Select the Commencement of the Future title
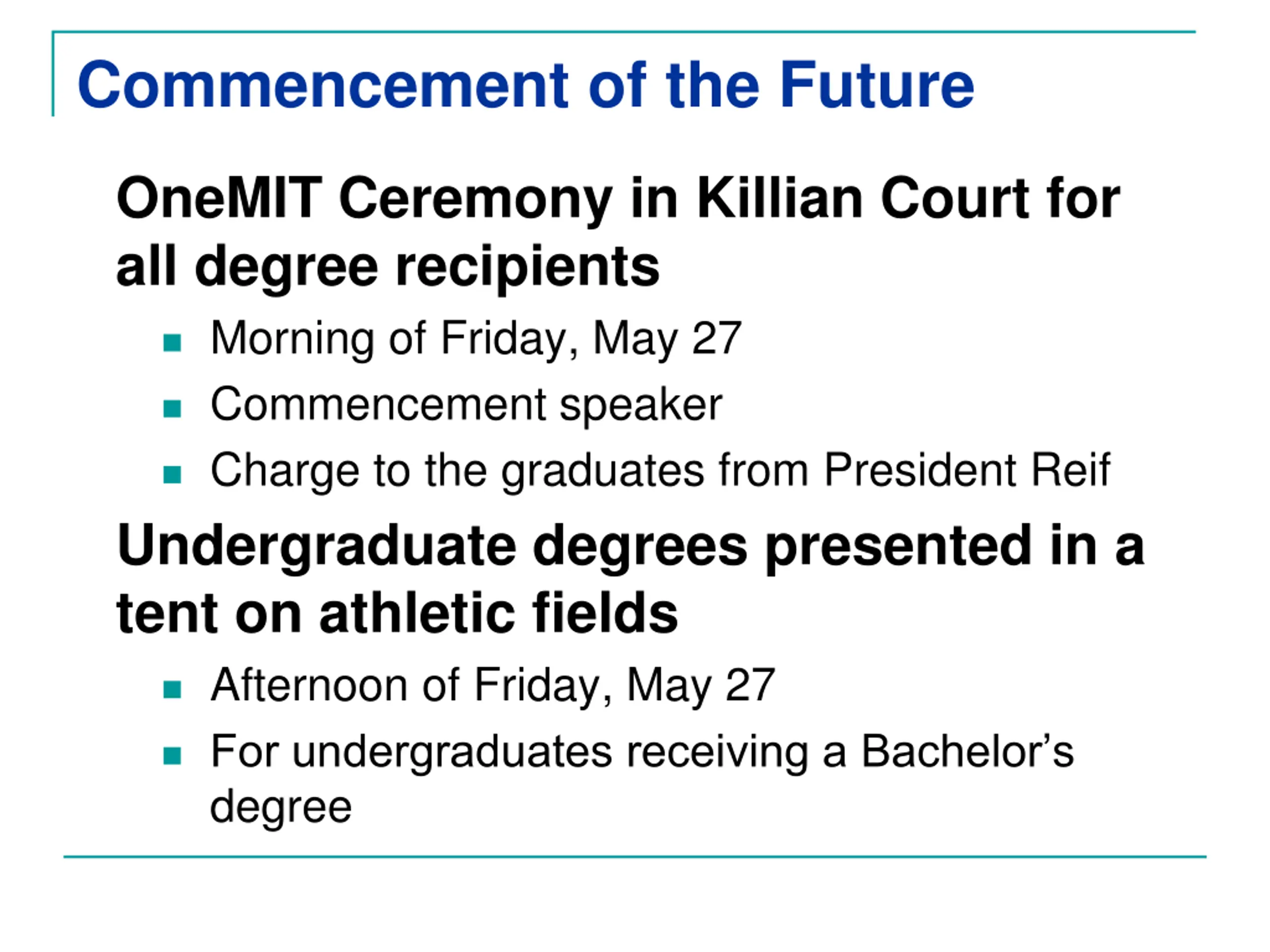The image size is (1270, 952). tap(525, 85)
